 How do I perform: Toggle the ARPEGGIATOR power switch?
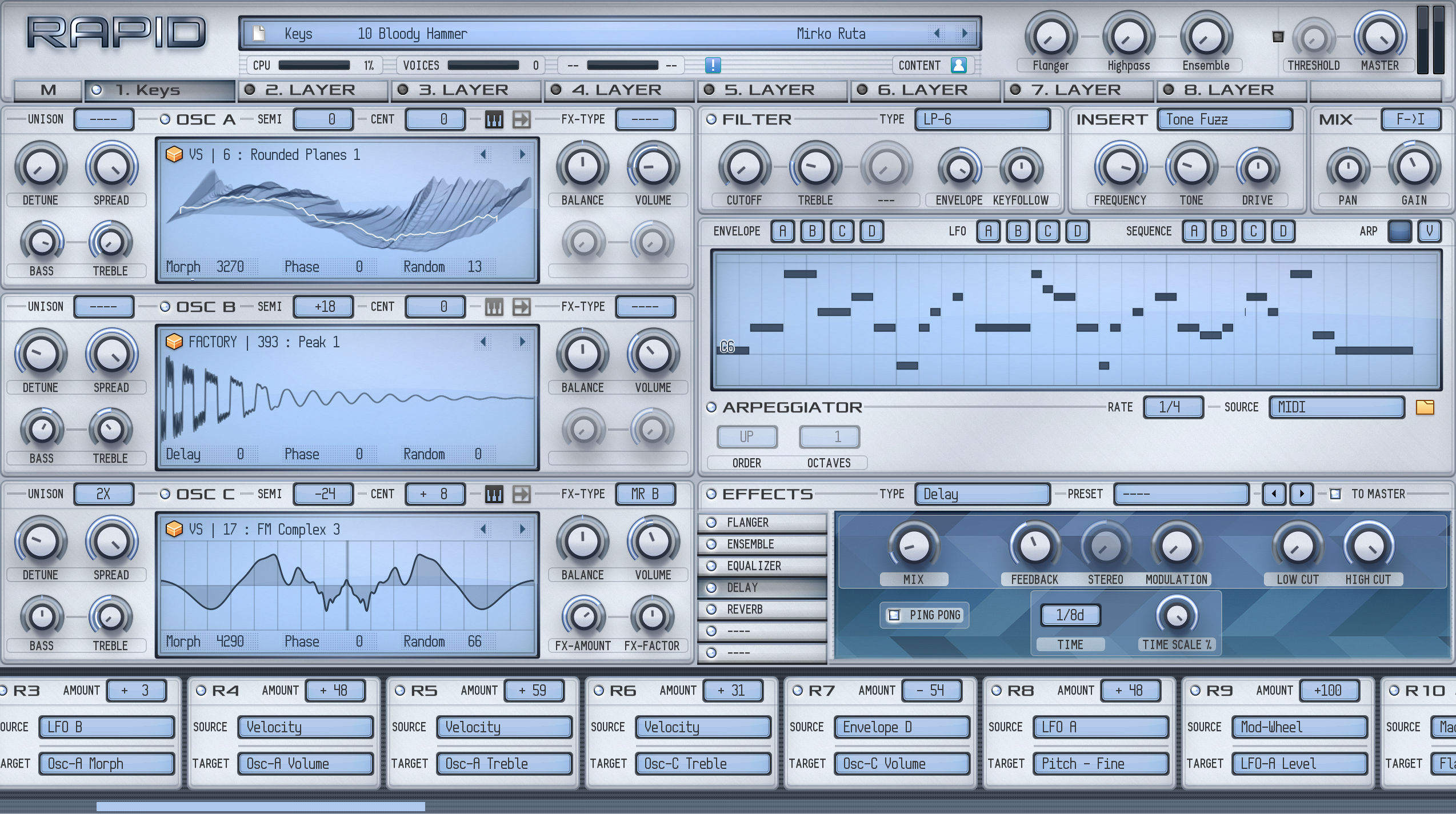coord(711,407)
